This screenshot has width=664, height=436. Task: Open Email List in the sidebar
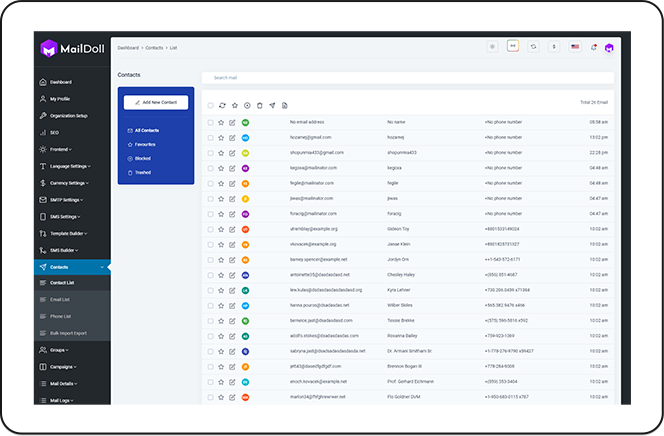(x=60, y=300)
